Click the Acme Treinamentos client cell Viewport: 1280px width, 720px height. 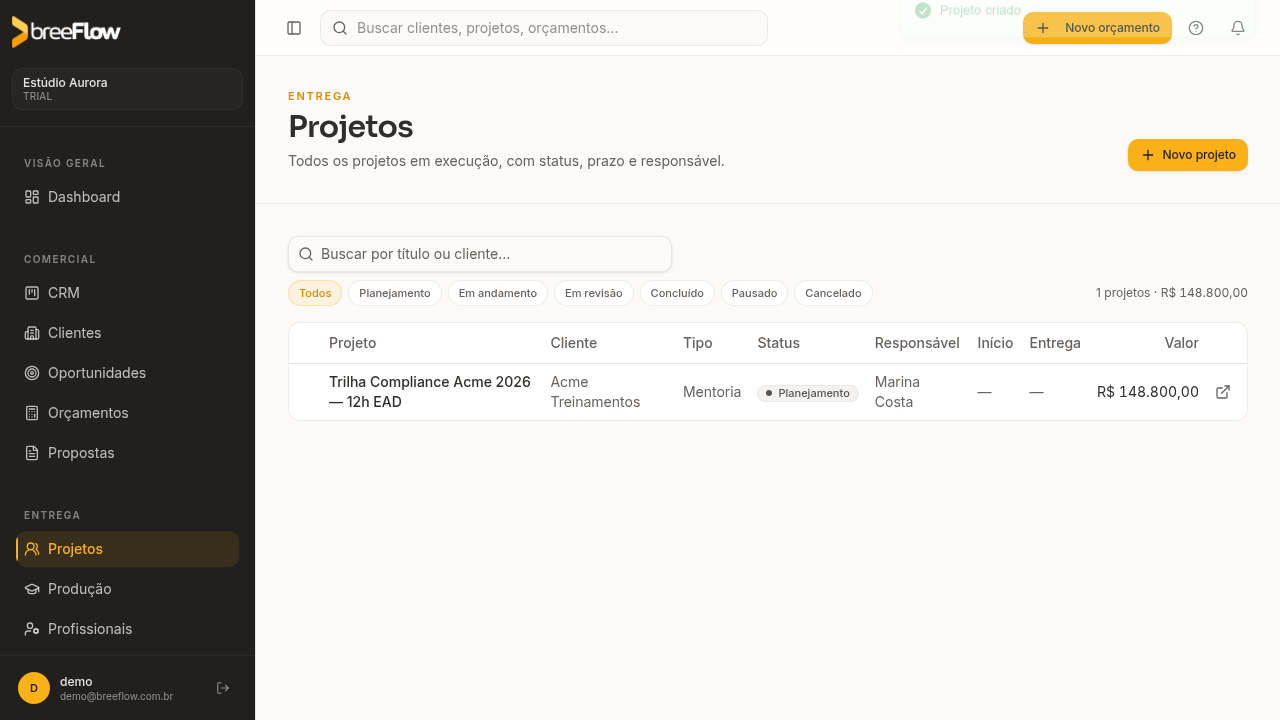[x=595, y=392]
